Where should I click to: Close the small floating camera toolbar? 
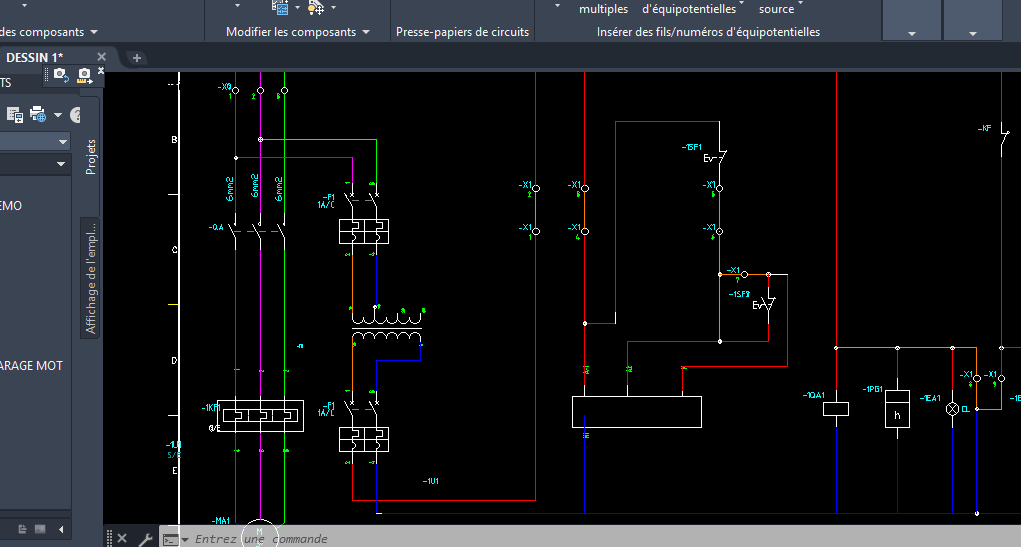[101, 70]
